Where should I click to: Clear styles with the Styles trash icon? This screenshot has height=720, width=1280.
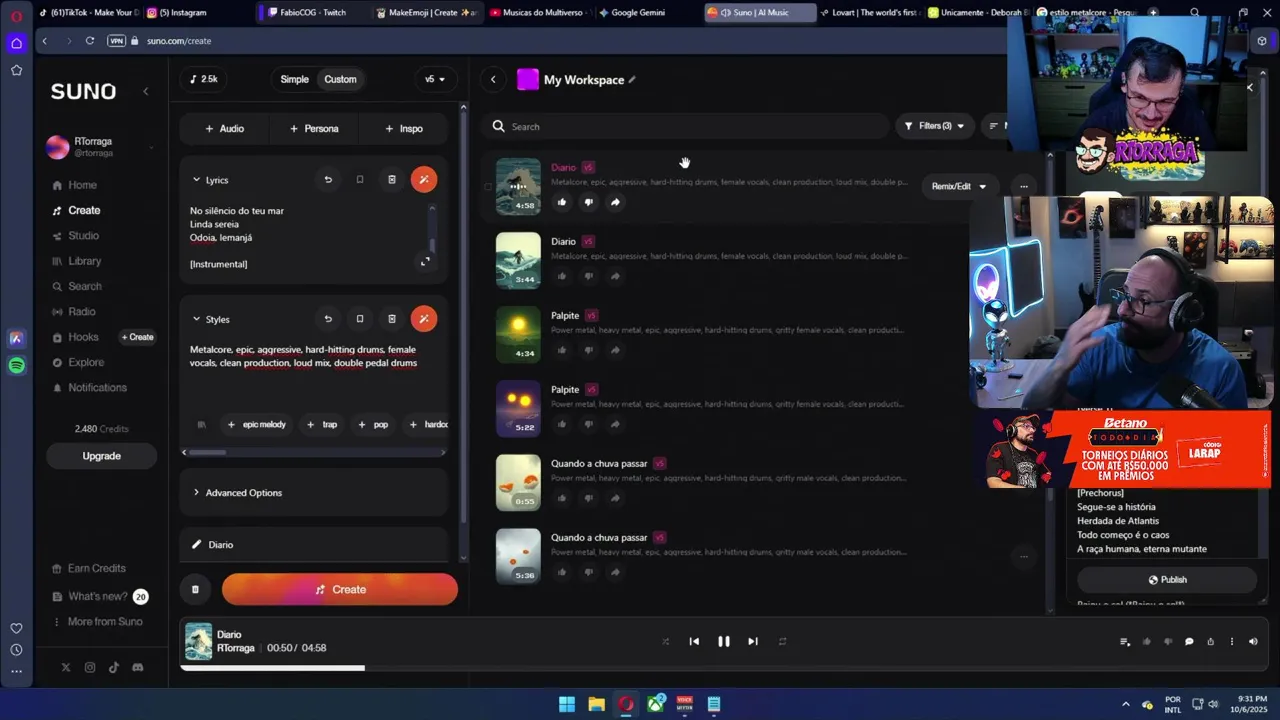coord(392,319)
